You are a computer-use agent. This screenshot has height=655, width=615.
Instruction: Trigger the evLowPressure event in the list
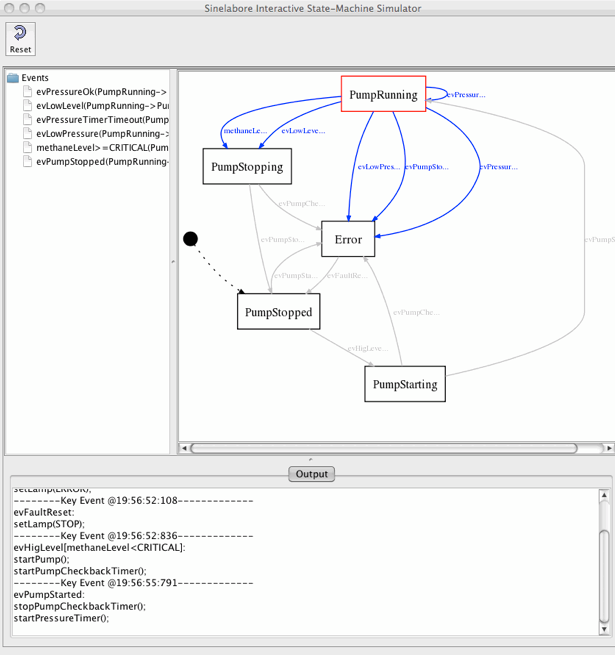coord(102,133)
